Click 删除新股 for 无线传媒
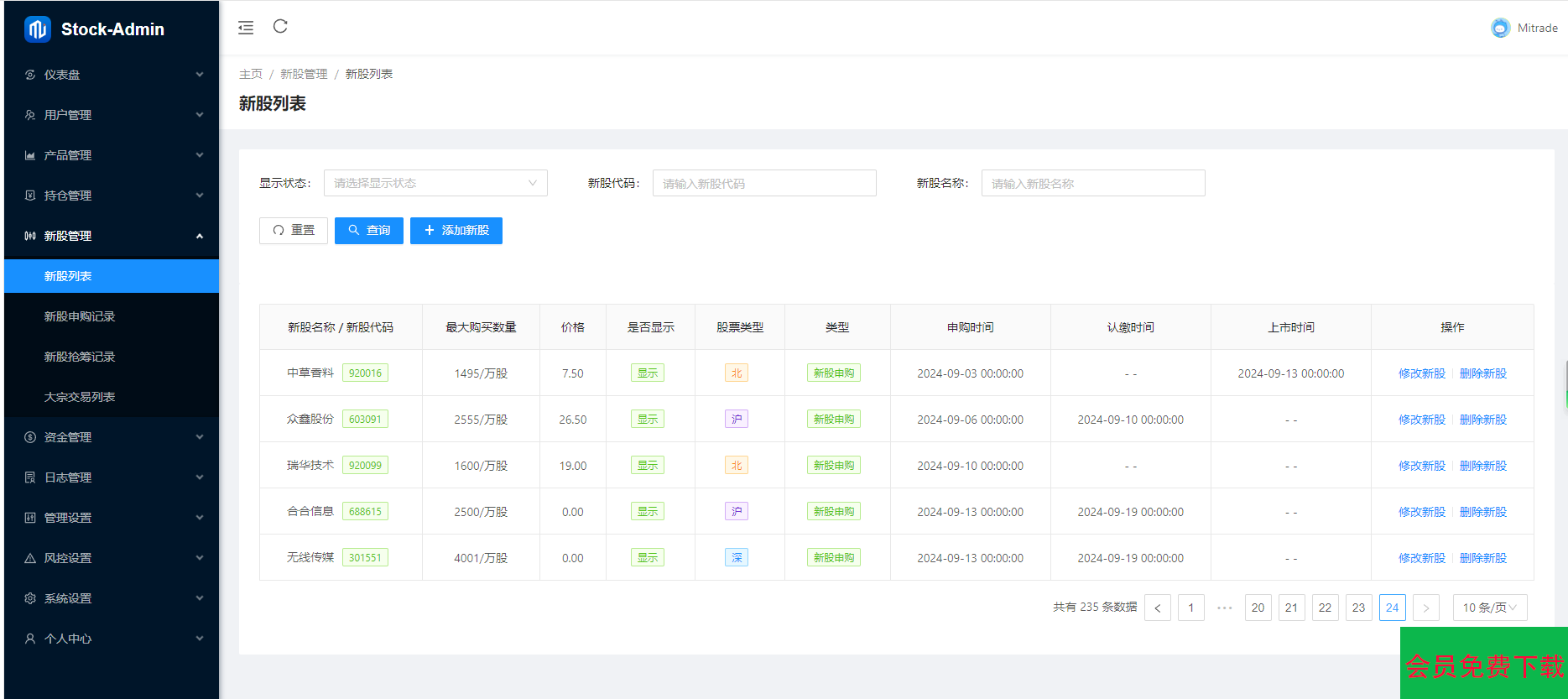 [1483, 558]
